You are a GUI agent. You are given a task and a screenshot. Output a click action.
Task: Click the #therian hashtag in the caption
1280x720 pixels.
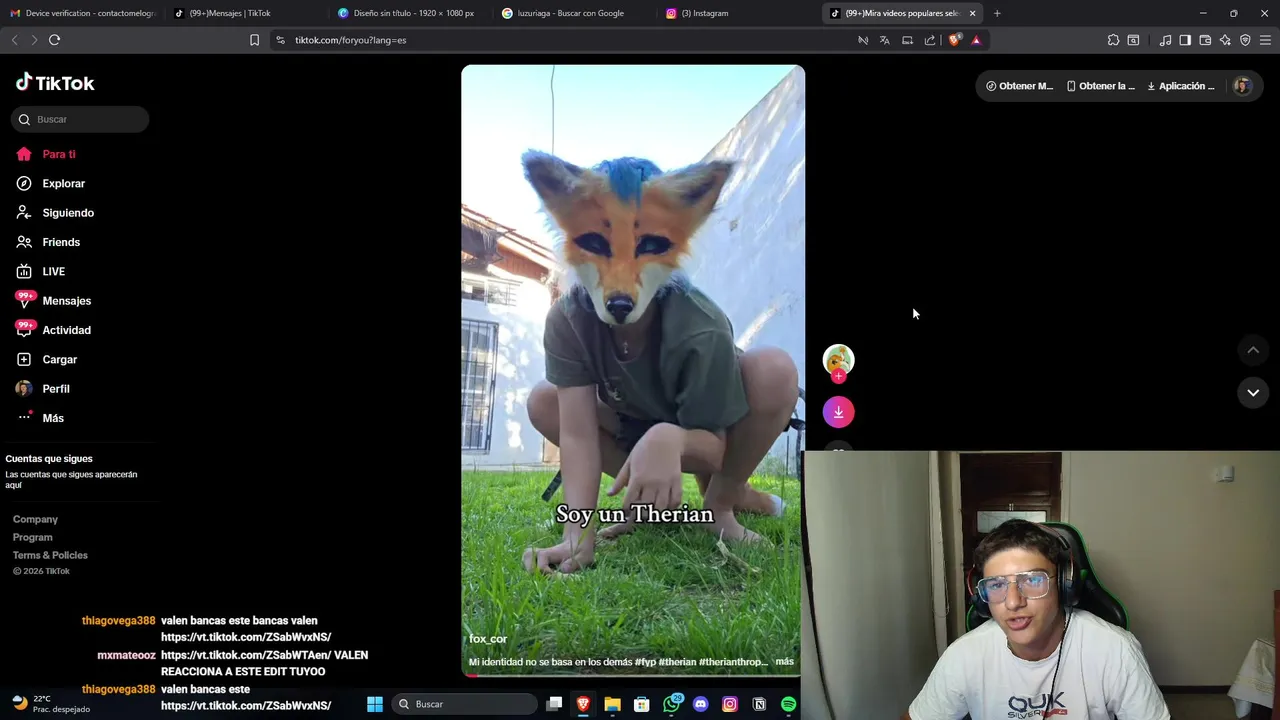(677, 662)
